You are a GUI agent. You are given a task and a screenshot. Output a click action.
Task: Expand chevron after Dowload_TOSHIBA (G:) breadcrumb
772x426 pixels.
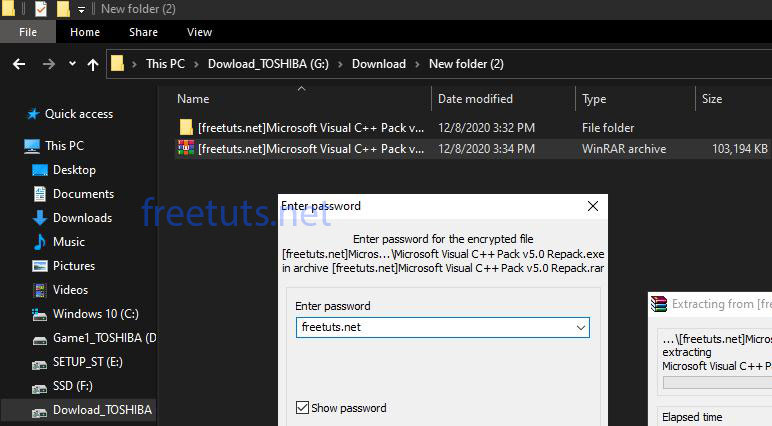[x=340, y=65]
